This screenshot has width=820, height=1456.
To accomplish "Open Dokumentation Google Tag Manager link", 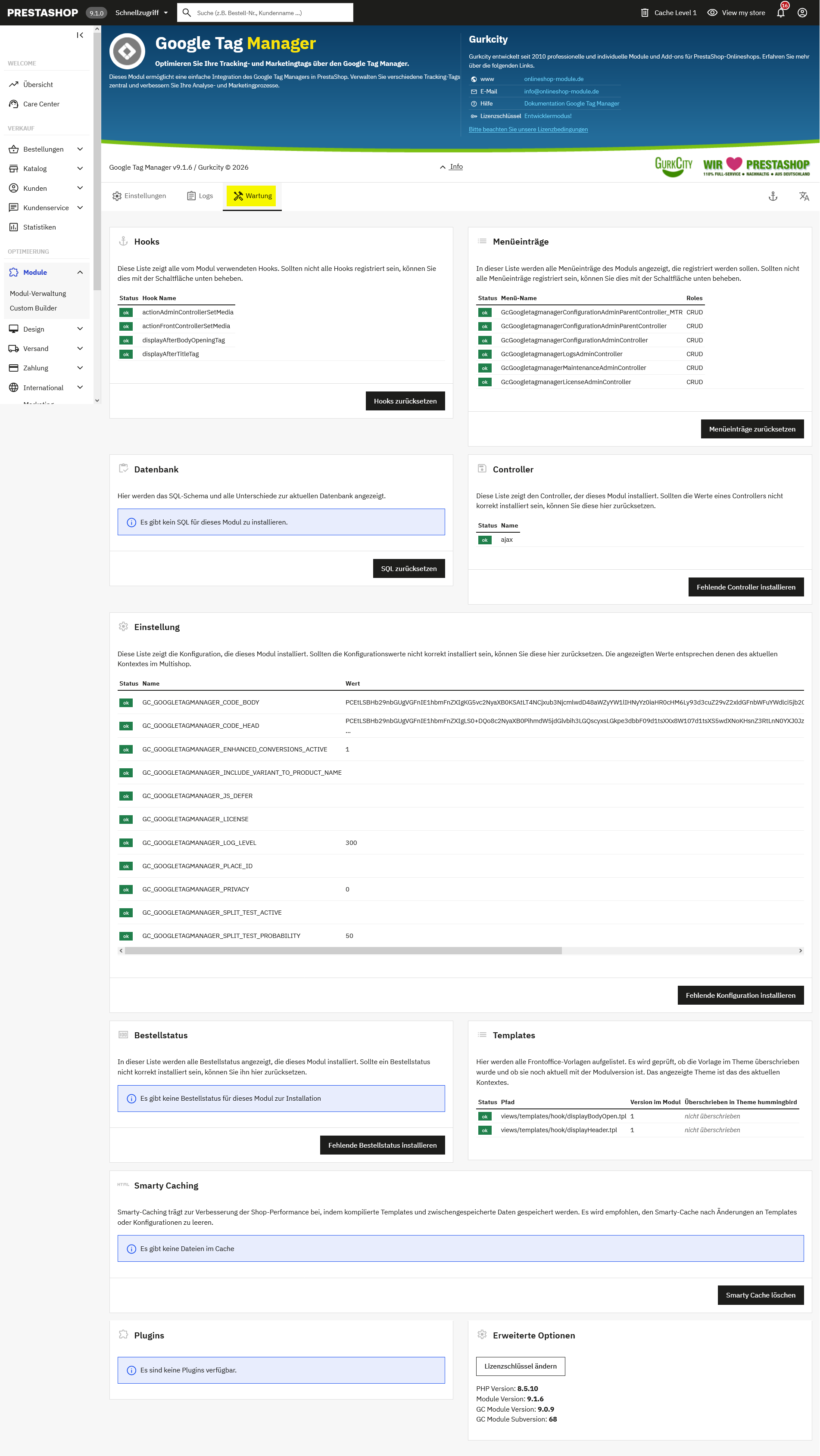I will click(x=572, y=103).
